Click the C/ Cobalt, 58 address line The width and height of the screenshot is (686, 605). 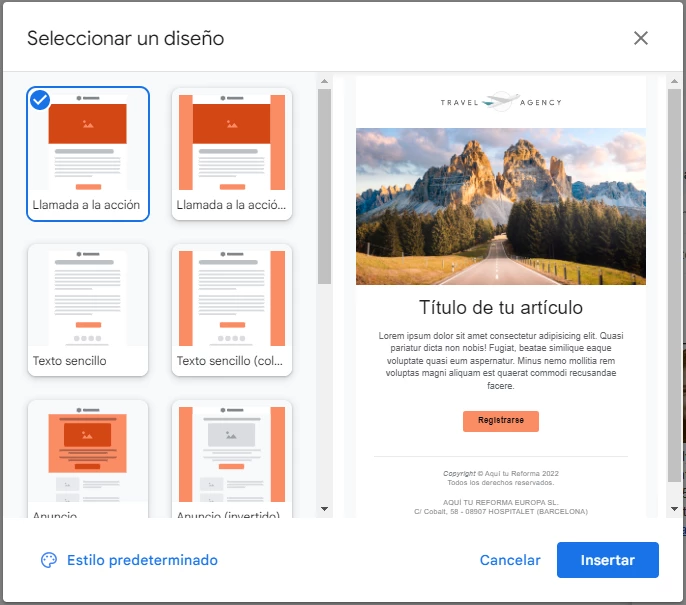click(501, 511)
